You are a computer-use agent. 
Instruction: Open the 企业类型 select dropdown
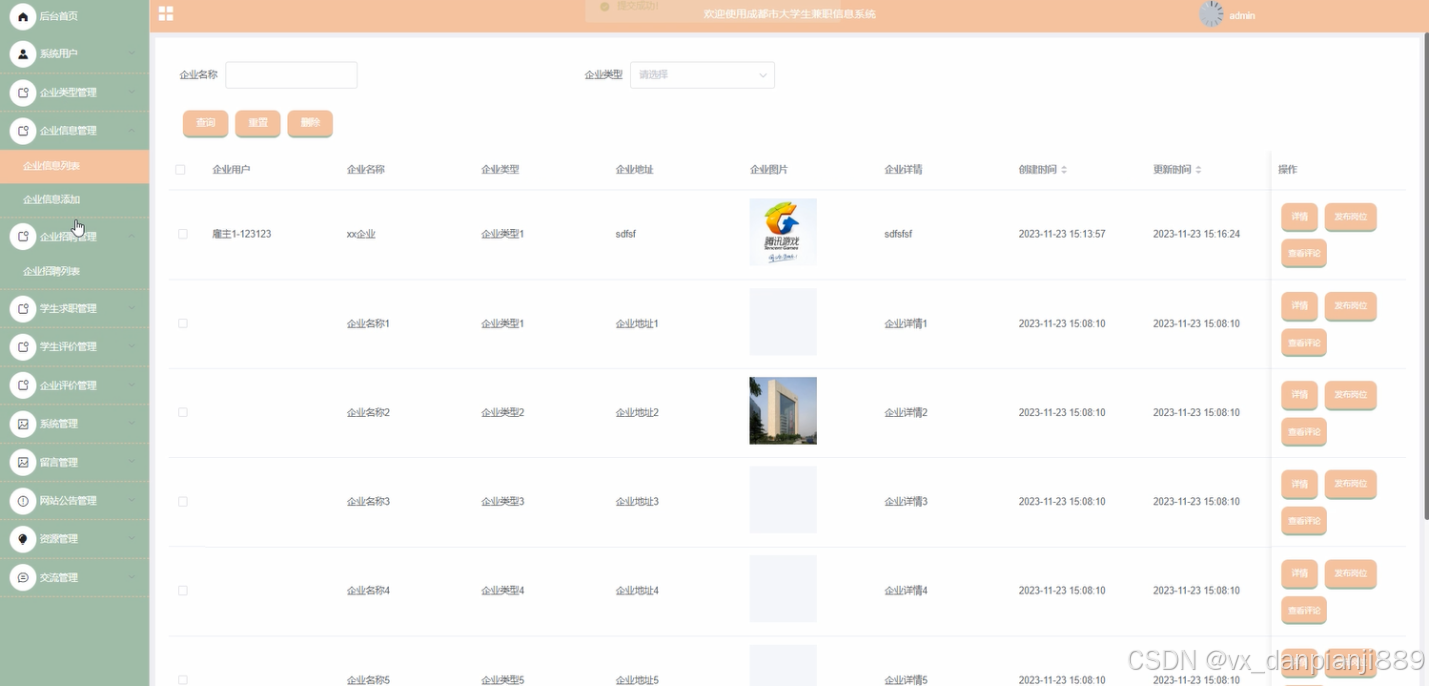tap(702, 75)
